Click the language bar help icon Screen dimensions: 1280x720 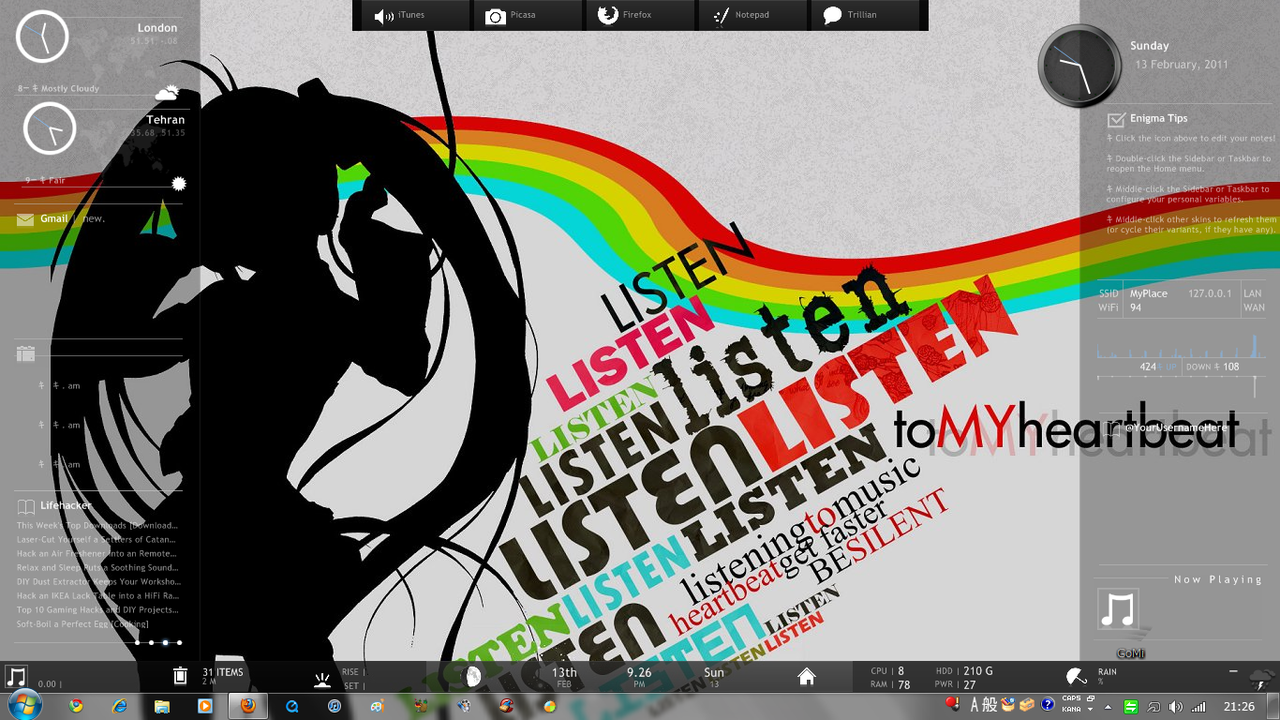[1047, 705]
